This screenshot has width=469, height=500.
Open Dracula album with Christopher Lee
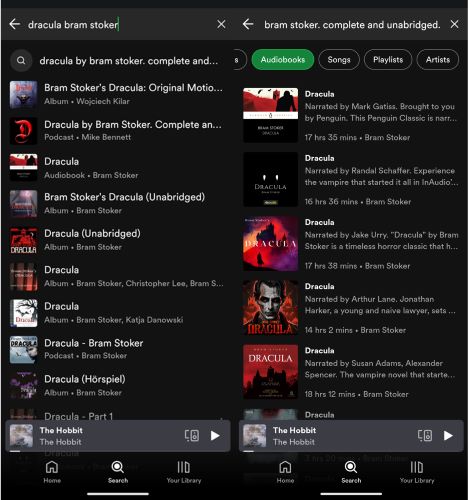pos(117,277)
